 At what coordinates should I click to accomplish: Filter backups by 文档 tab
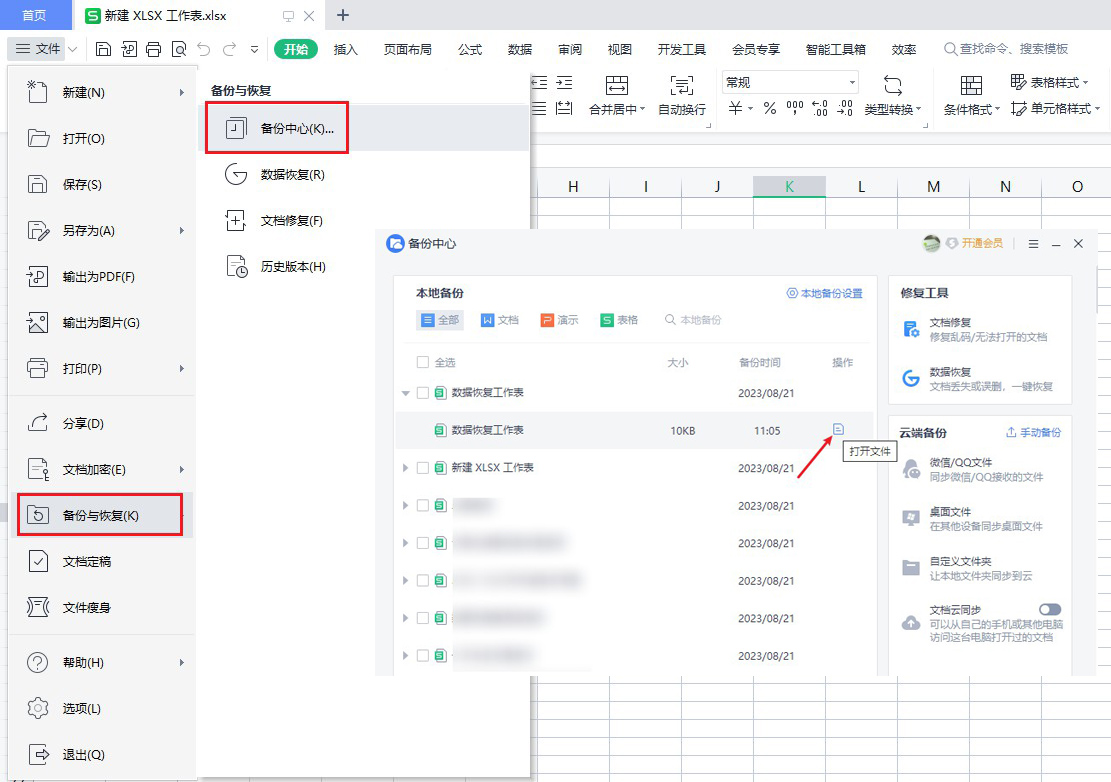(x=500, y=320)
